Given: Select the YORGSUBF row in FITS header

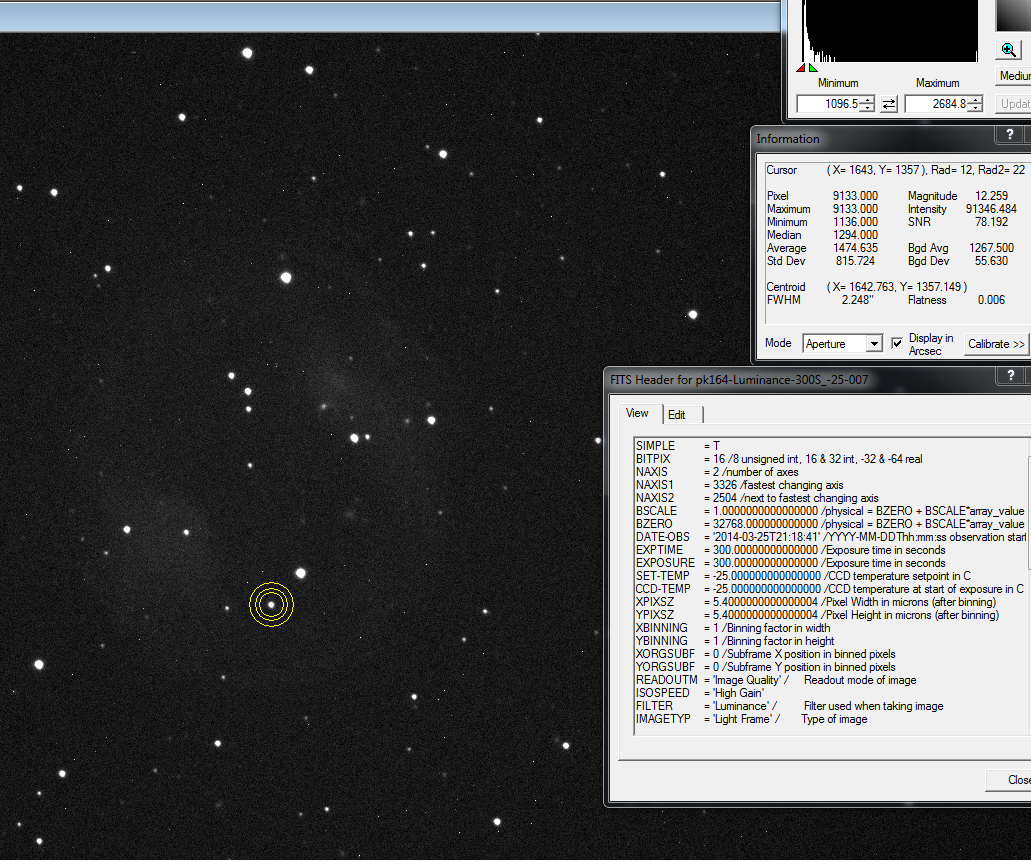Looking at the screenshot, I should [830, 667].
